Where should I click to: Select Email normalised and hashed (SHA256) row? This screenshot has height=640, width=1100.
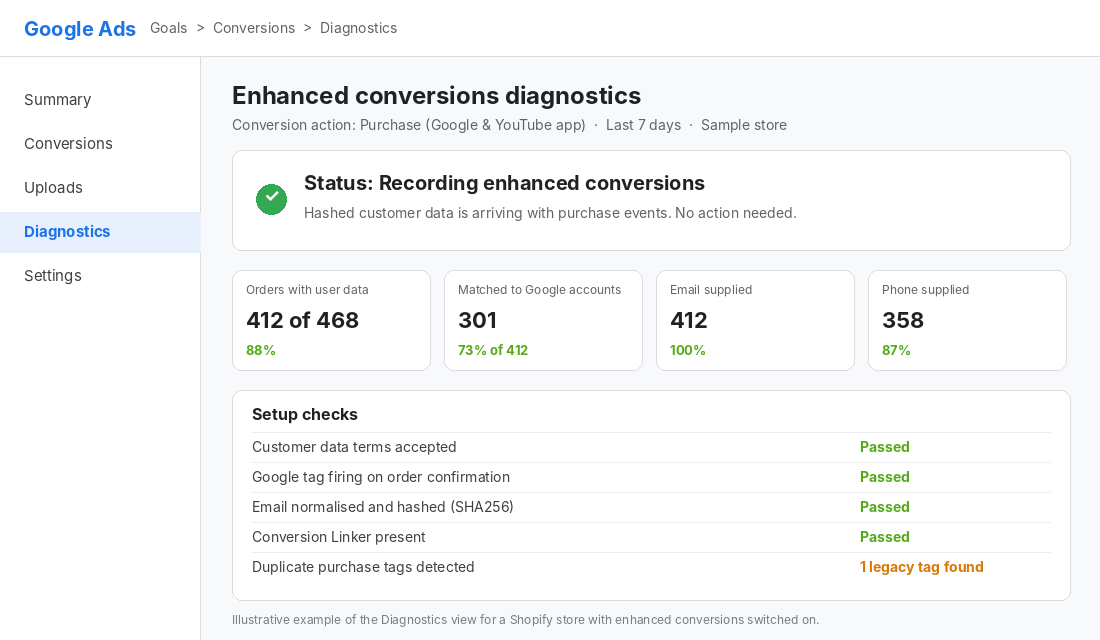[x=651, y=507]
